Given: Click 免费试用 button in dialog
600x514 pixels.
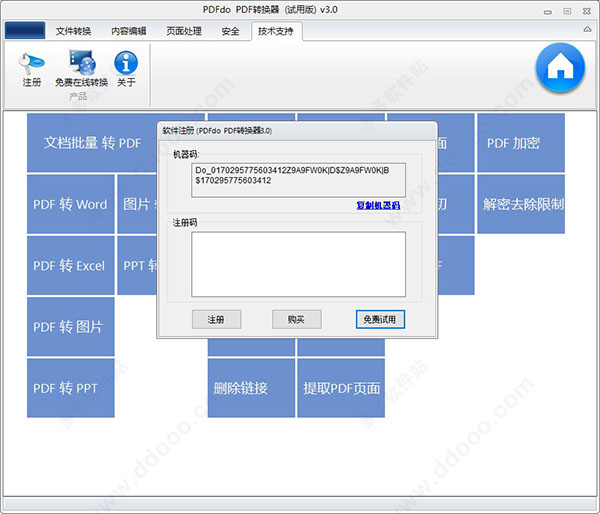Looking at the screenshot, I should [x=380, y=319].
